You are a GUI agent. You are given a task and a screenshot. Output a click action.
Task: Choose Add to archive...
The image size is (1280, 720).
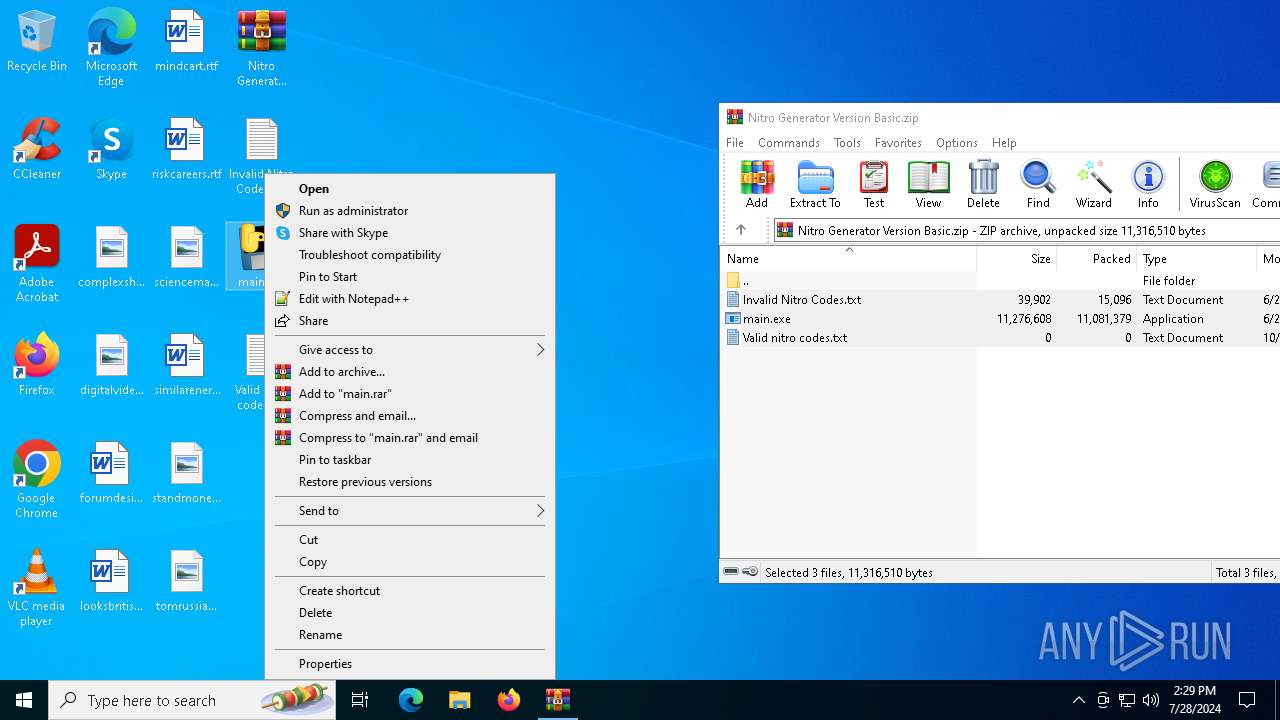pos(410,372)
